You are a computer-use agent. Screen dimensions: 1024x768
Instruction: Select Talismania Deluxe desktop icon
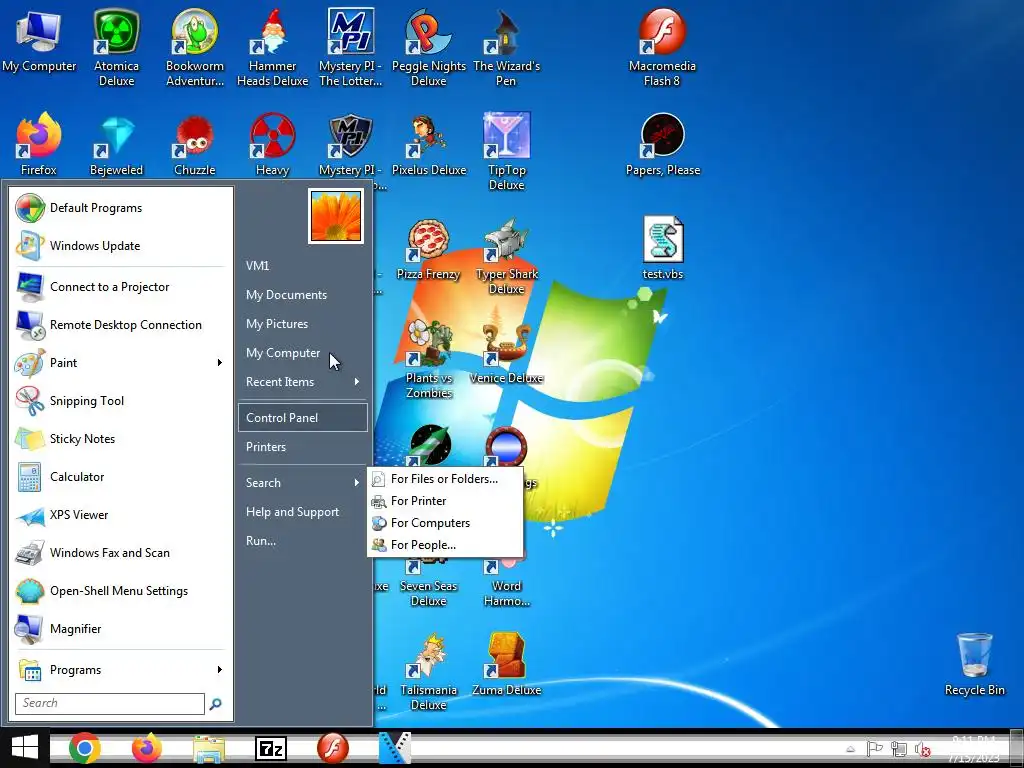click(x=428, y=671)
